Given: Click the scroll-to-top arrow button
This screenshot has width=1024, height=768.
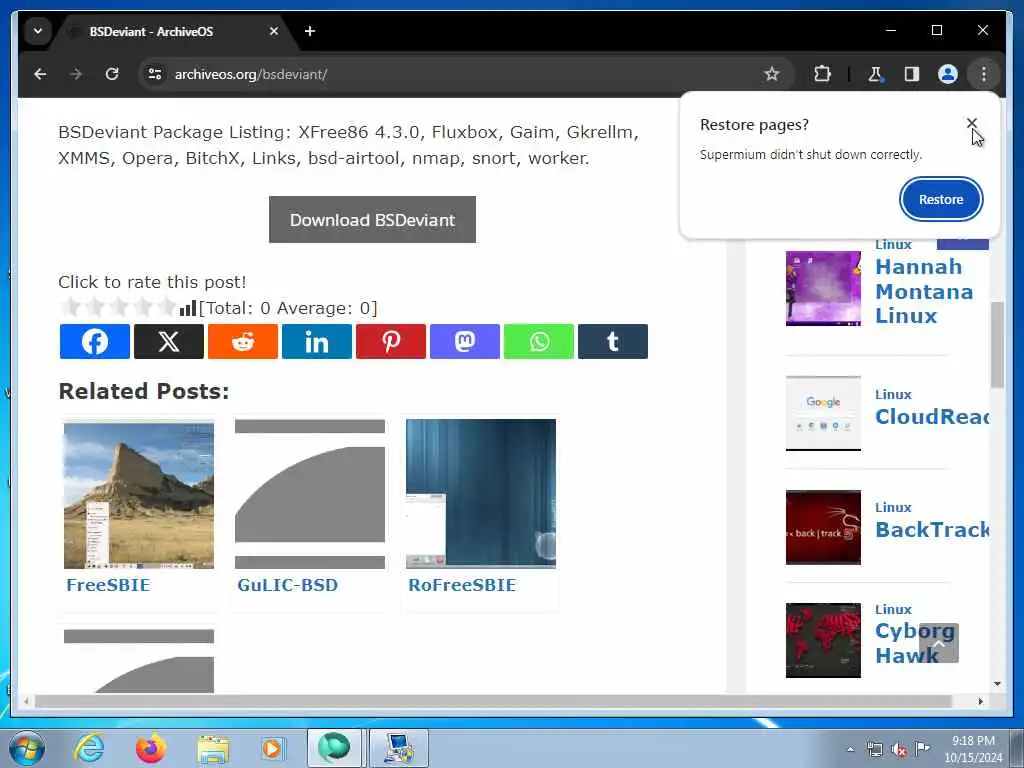Looking at the screenshot, I should point(938,643).
